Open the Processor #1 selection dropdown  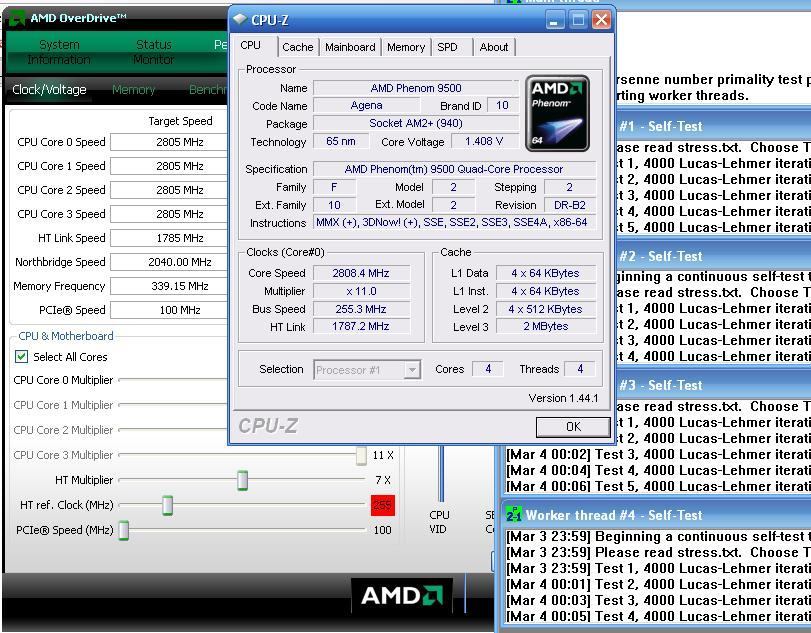(x=412, y=370)
